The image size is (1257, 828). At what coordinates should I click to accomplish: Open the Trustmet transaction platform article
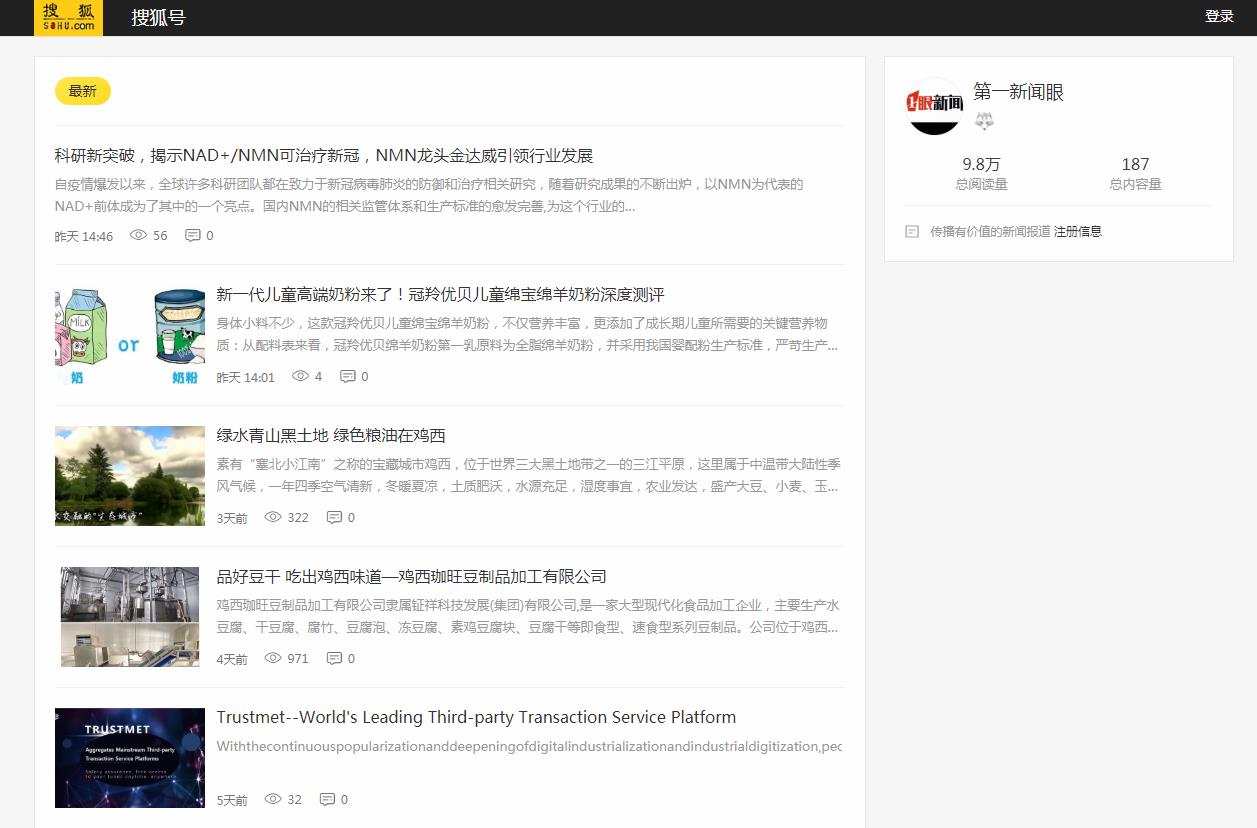coord(476,717)
